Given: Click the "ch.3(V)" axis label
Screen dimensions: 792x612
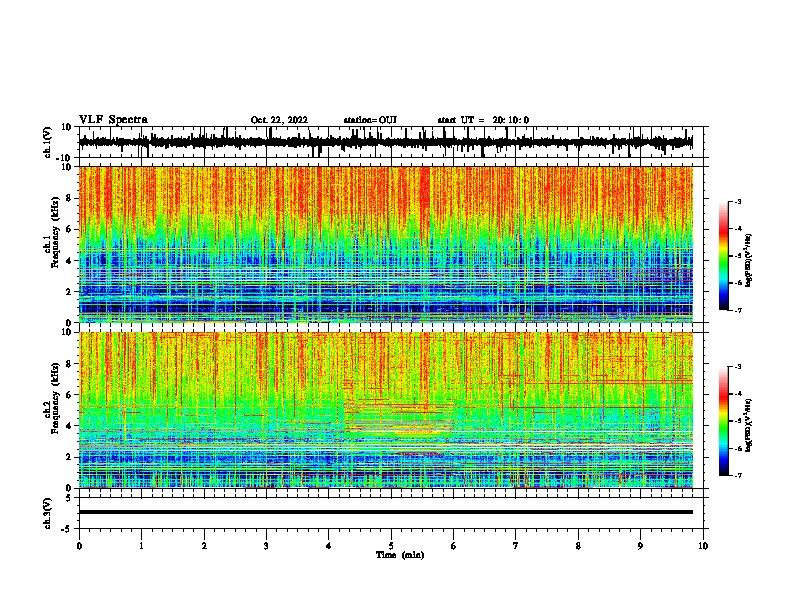Looking at the screenshot, I should (x=48, y=513).
